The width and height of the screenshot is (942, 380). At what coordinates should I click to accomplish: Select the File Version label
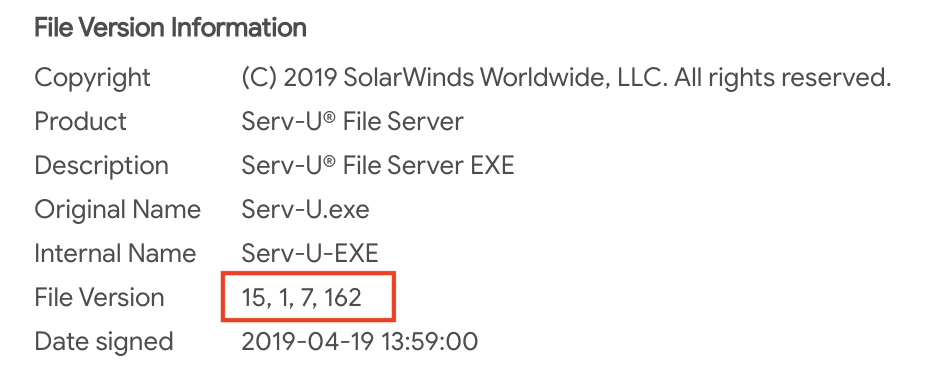(x=99, y=297)
